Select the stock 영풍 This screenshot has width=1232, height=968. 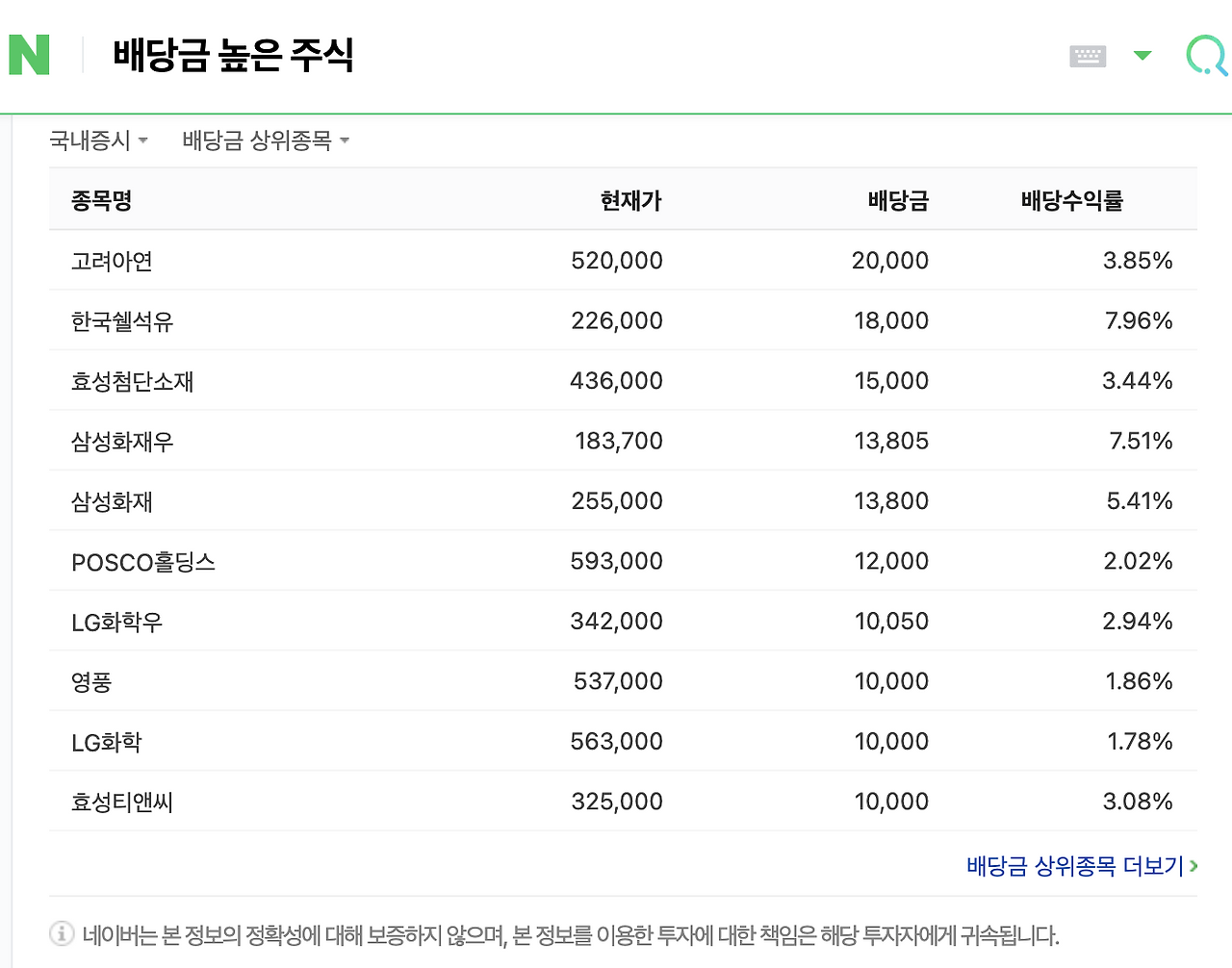91,682
